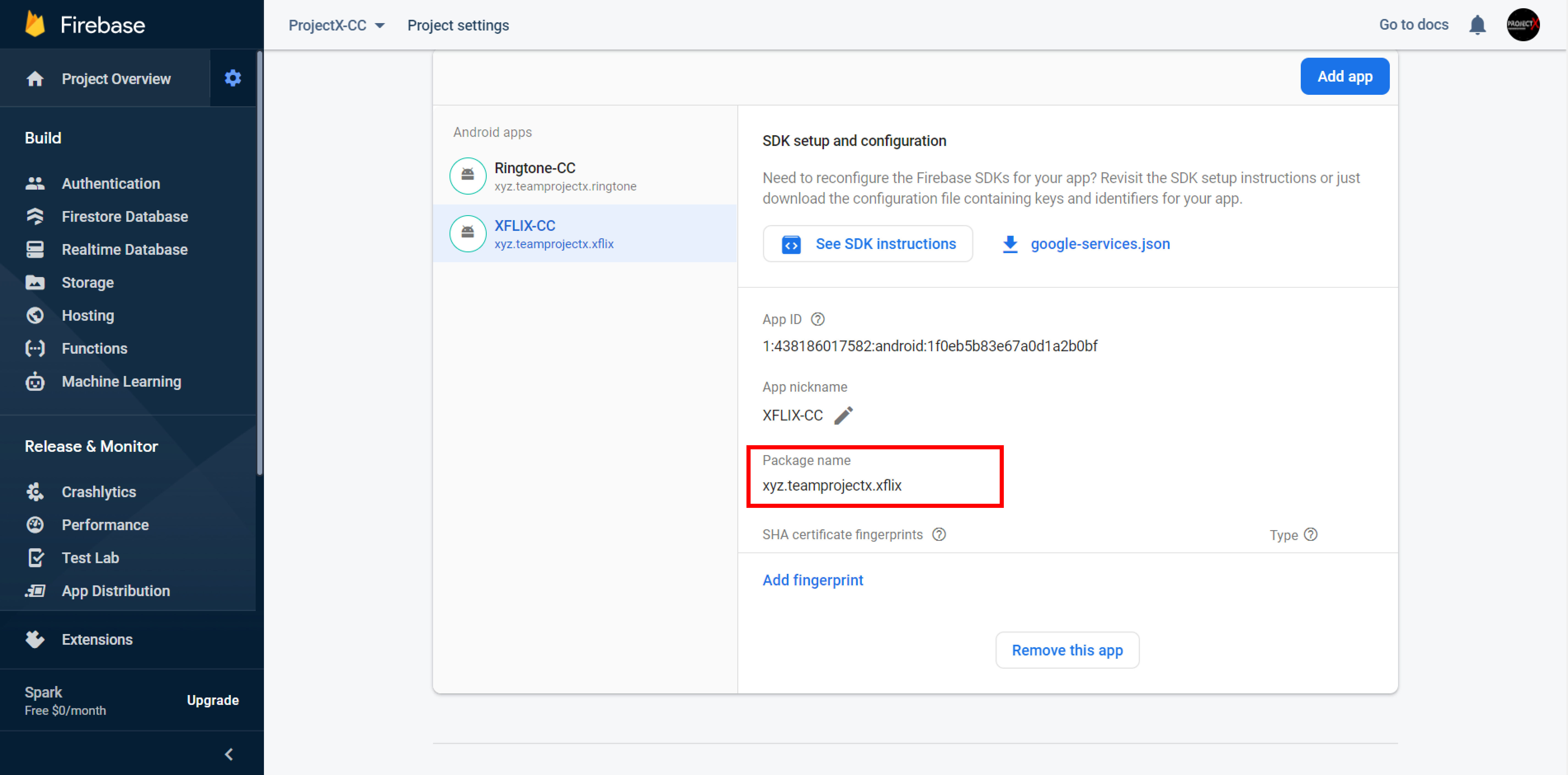Open the ProjectX account avatar

[1523, 24]
